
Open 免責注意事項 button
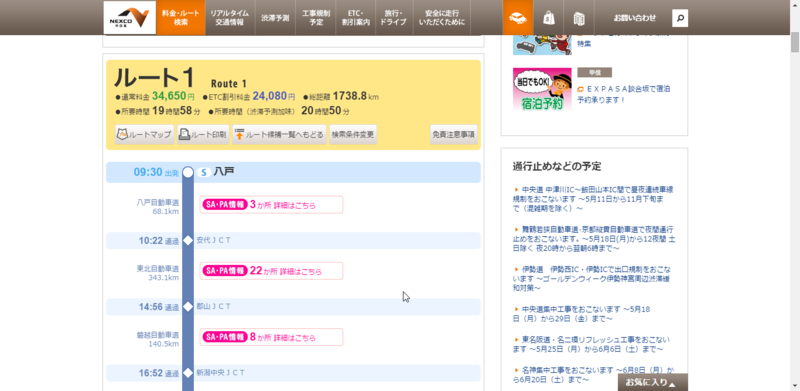click(x=454, y=135)
